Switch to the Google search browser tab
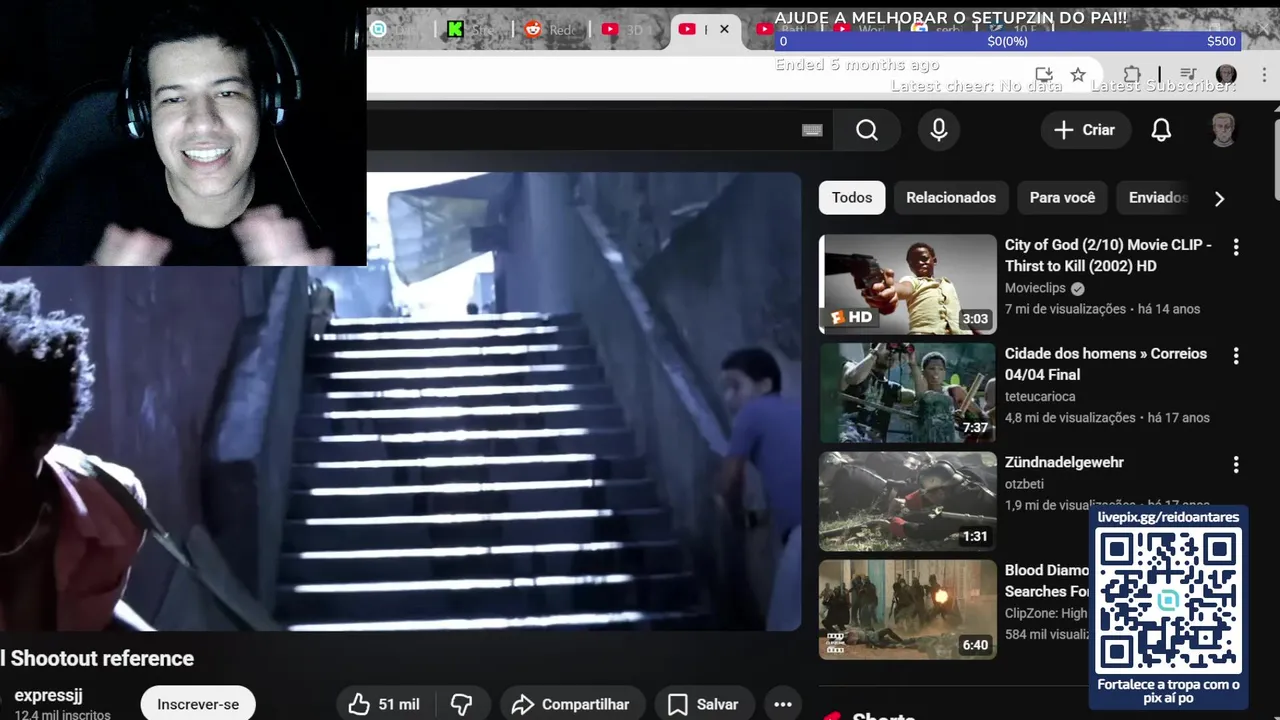 [x=935, y=30]
